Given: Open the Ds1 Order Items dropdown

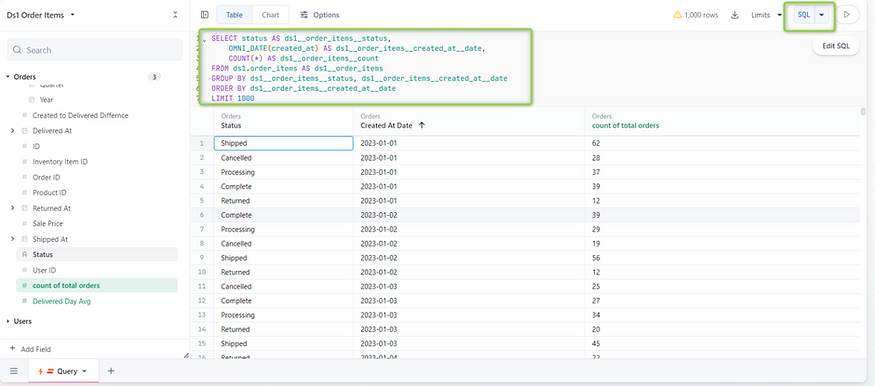Looking at the screenshot, I should coord(40,15).
